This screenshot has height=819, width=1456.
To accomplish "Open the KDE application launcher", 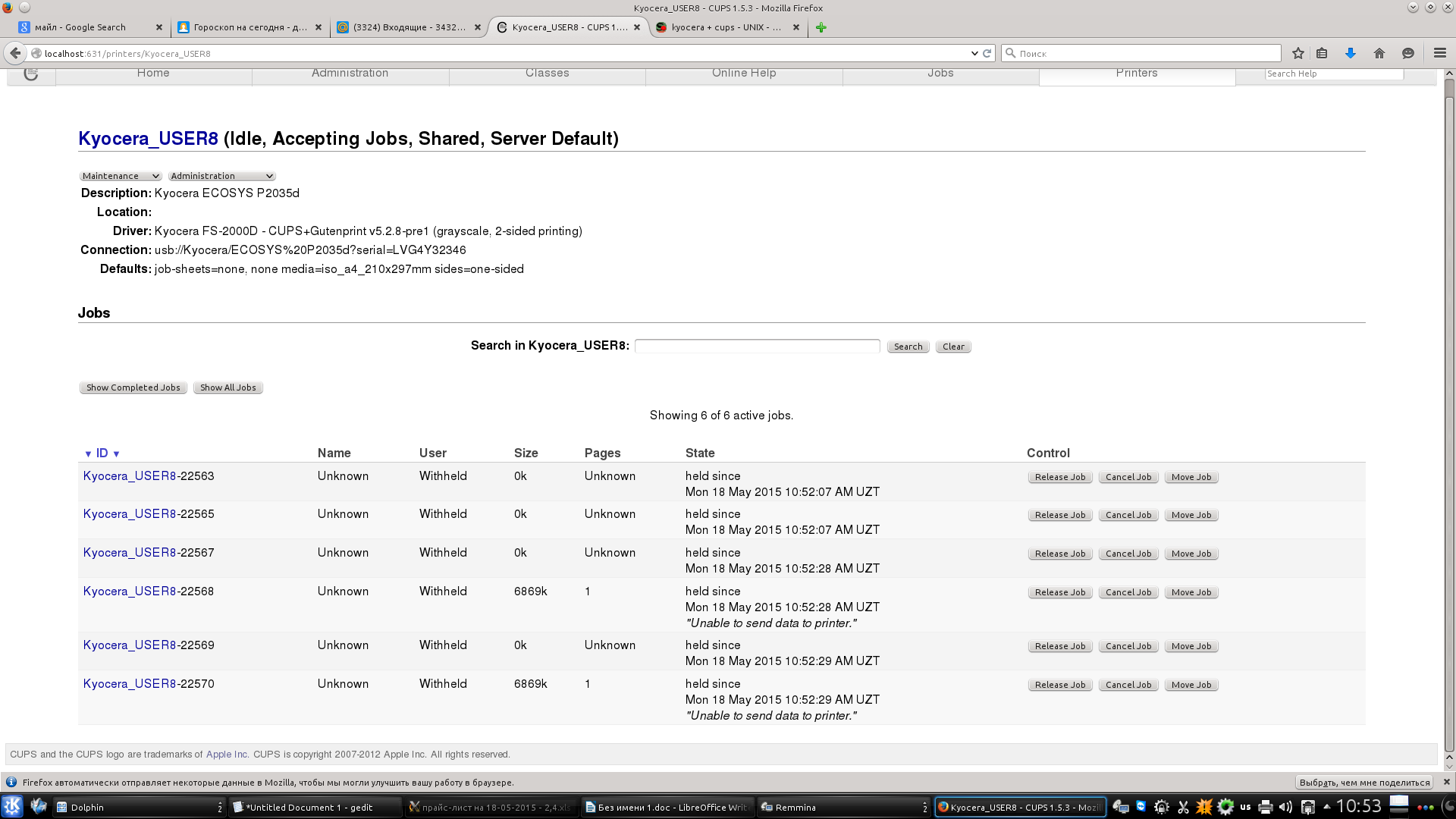I will point(13,807).
